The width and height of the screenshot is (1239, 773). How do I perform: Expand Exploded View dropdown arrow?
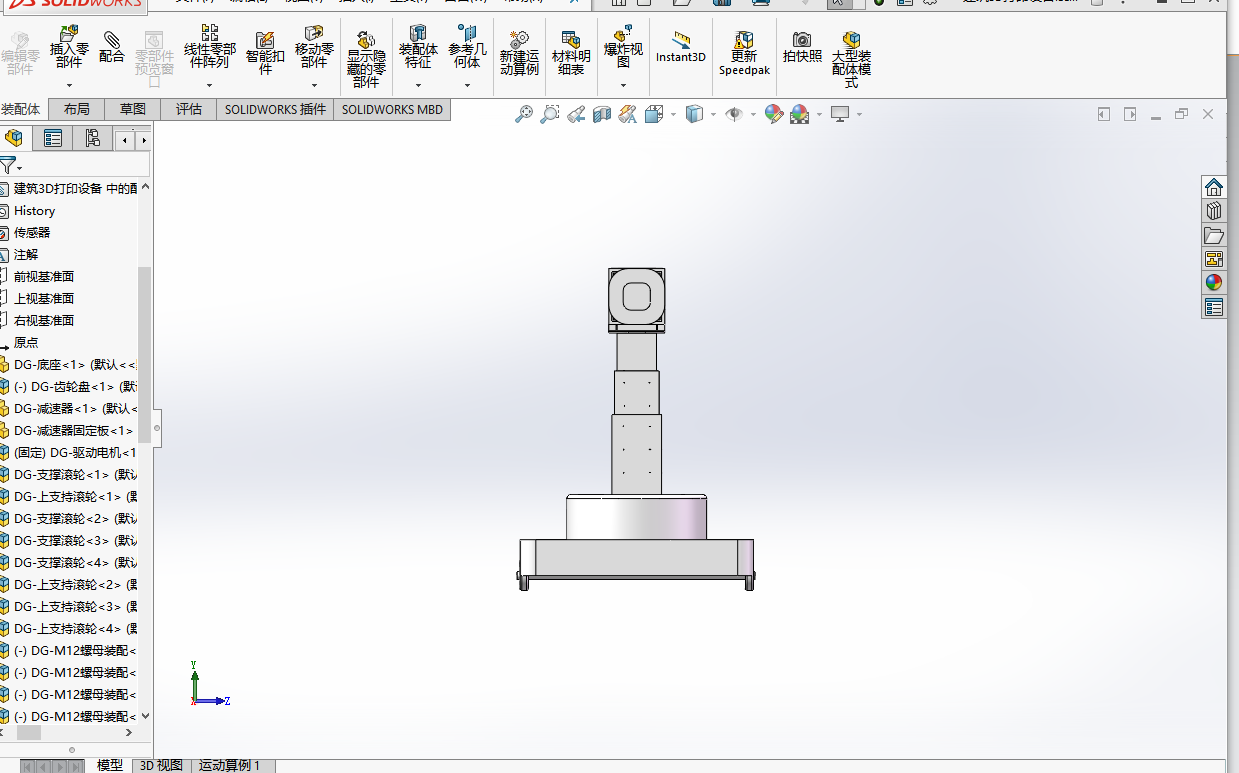[623, 85]
